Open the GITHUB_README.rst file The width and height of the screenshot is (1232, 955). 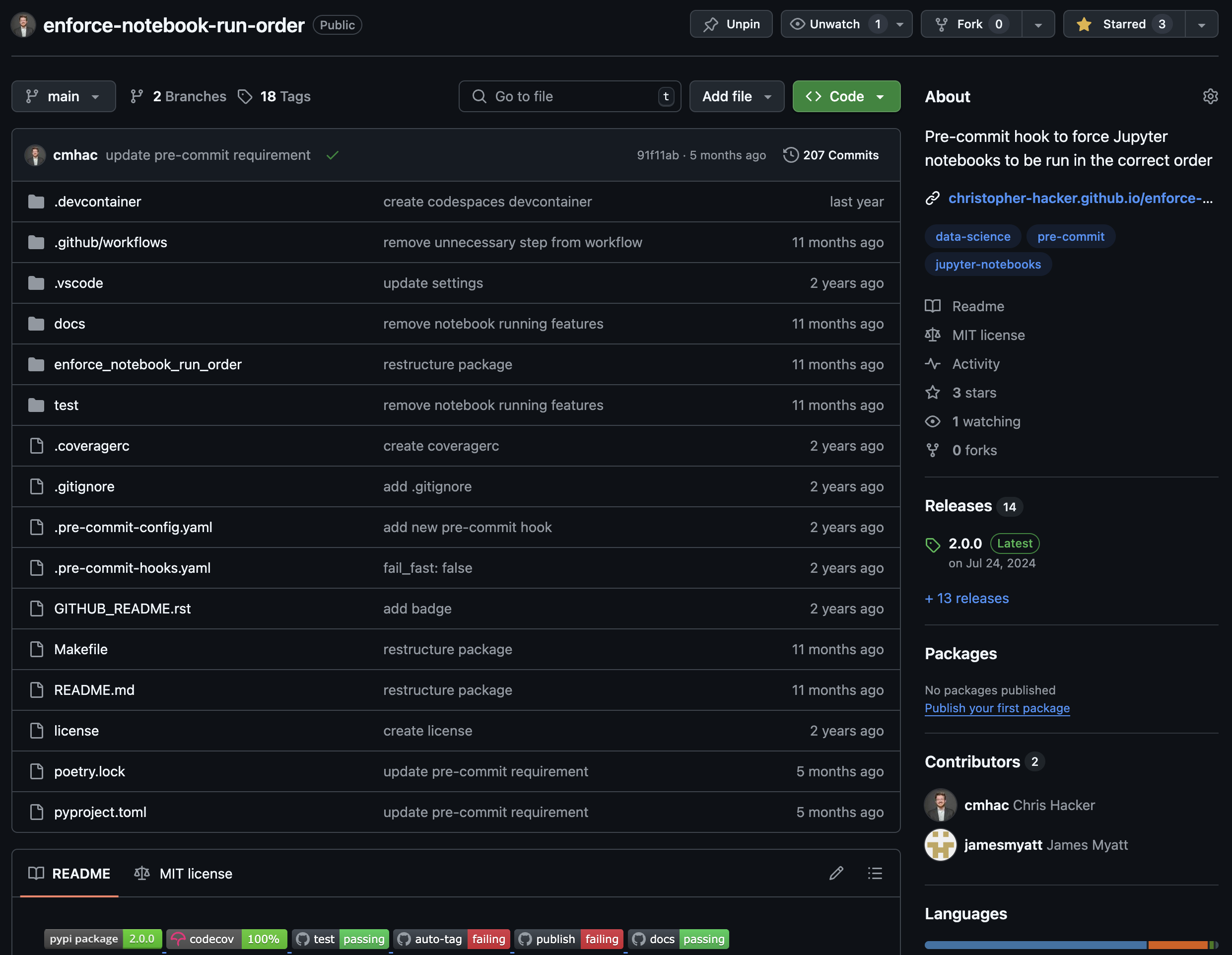123,609
